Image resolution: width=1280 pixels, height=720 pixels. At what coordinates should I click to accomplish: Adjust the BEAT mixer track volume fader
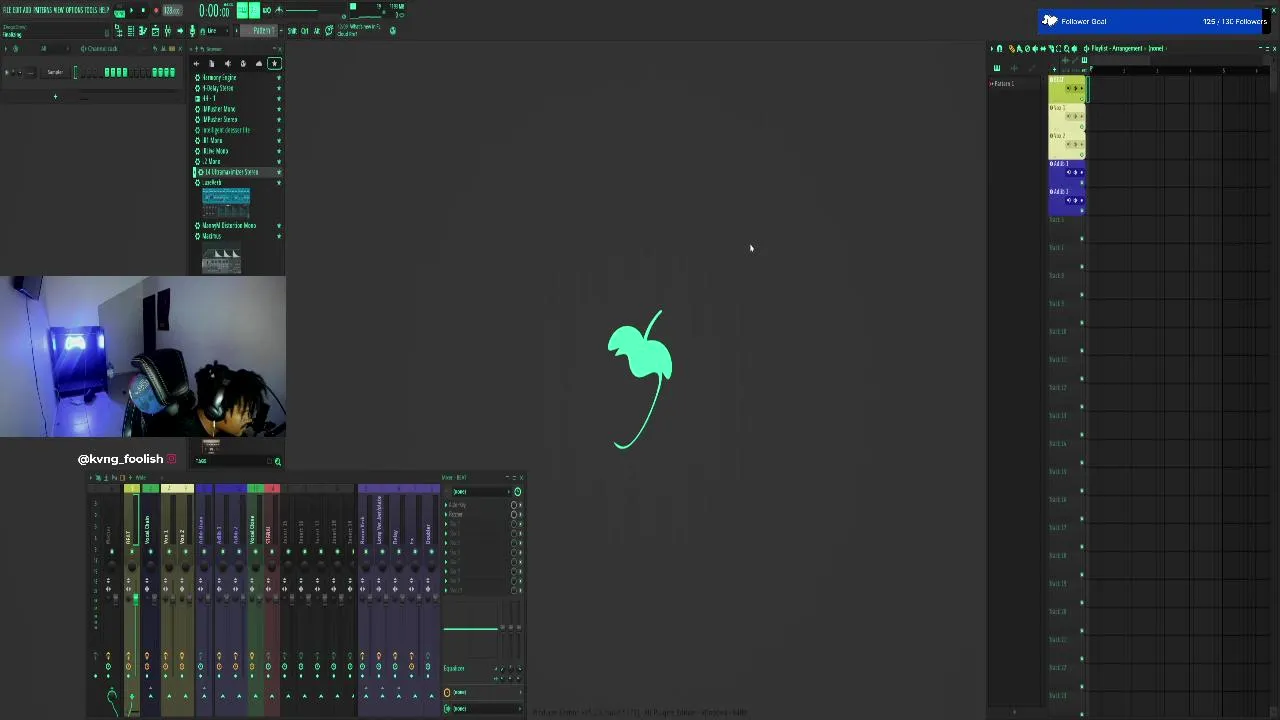[136, 599]
